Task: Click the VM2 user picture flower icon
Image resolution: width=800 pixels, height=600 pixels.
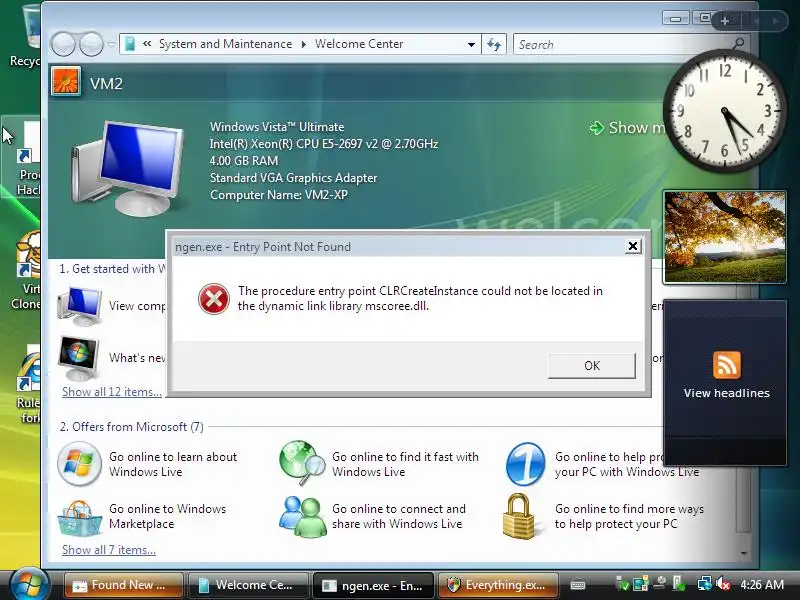Action: coord(66,81)
